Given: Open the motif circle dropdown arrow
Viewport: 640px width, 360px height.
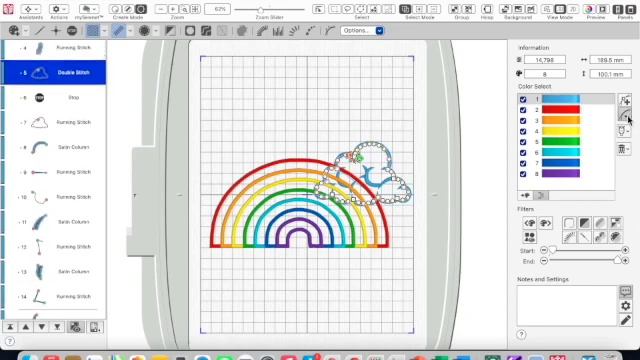Looking at the screenshot, I should tap(156, 31).
